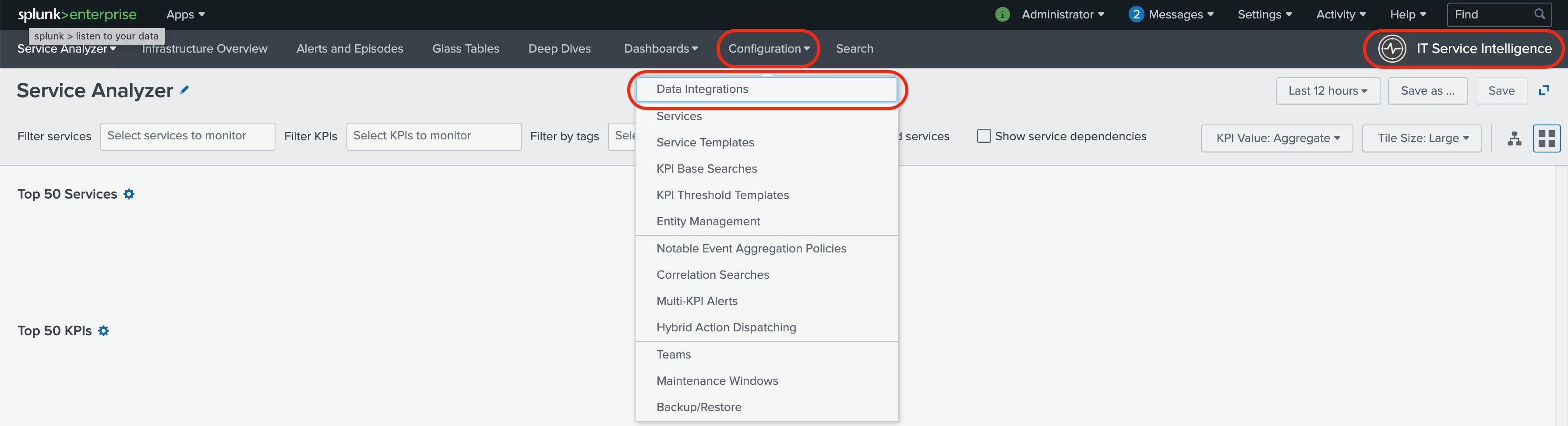This screenshot has width=1568, height=426.
Task: Switch to tree view icon
Action: click(x=1515, y=138)
